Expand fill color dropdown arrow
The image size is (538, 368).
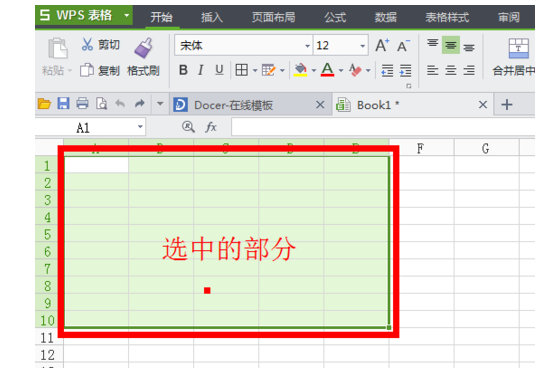314,71
